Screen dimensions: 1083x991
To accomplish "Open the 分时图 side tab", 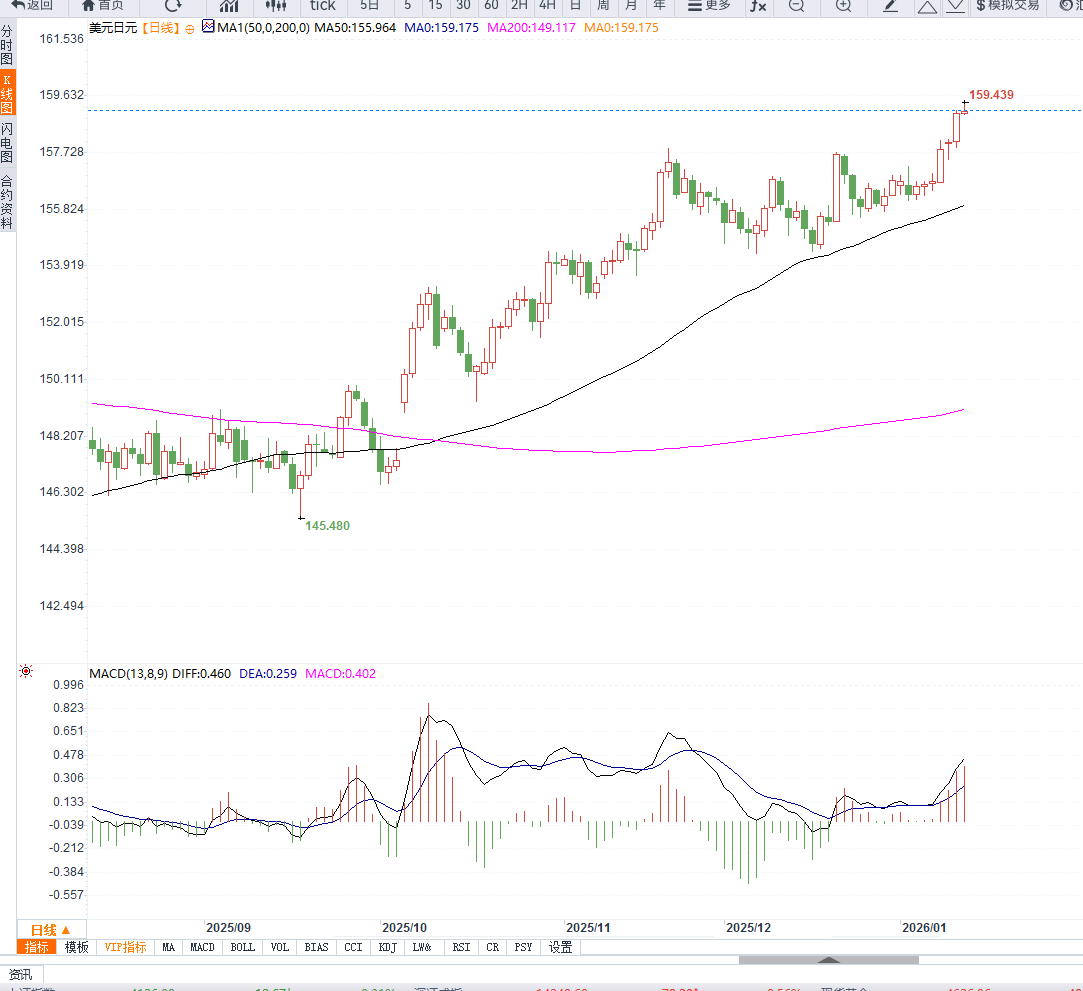I will pos(7,45).
